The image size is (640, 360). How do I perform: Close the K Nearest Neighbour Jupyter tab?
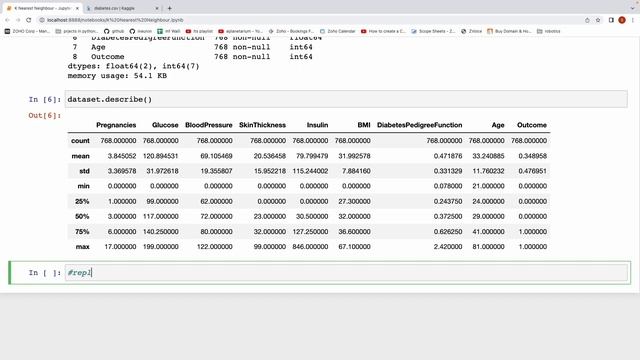pos(77,8)
